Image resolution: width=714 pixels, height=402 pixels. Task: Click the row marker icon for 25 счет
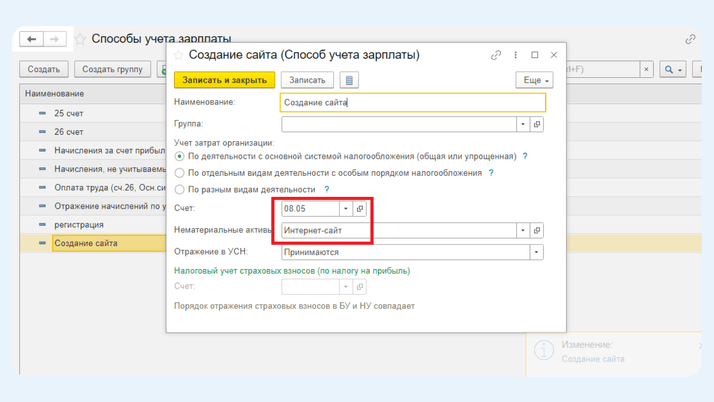pos(42,113)
